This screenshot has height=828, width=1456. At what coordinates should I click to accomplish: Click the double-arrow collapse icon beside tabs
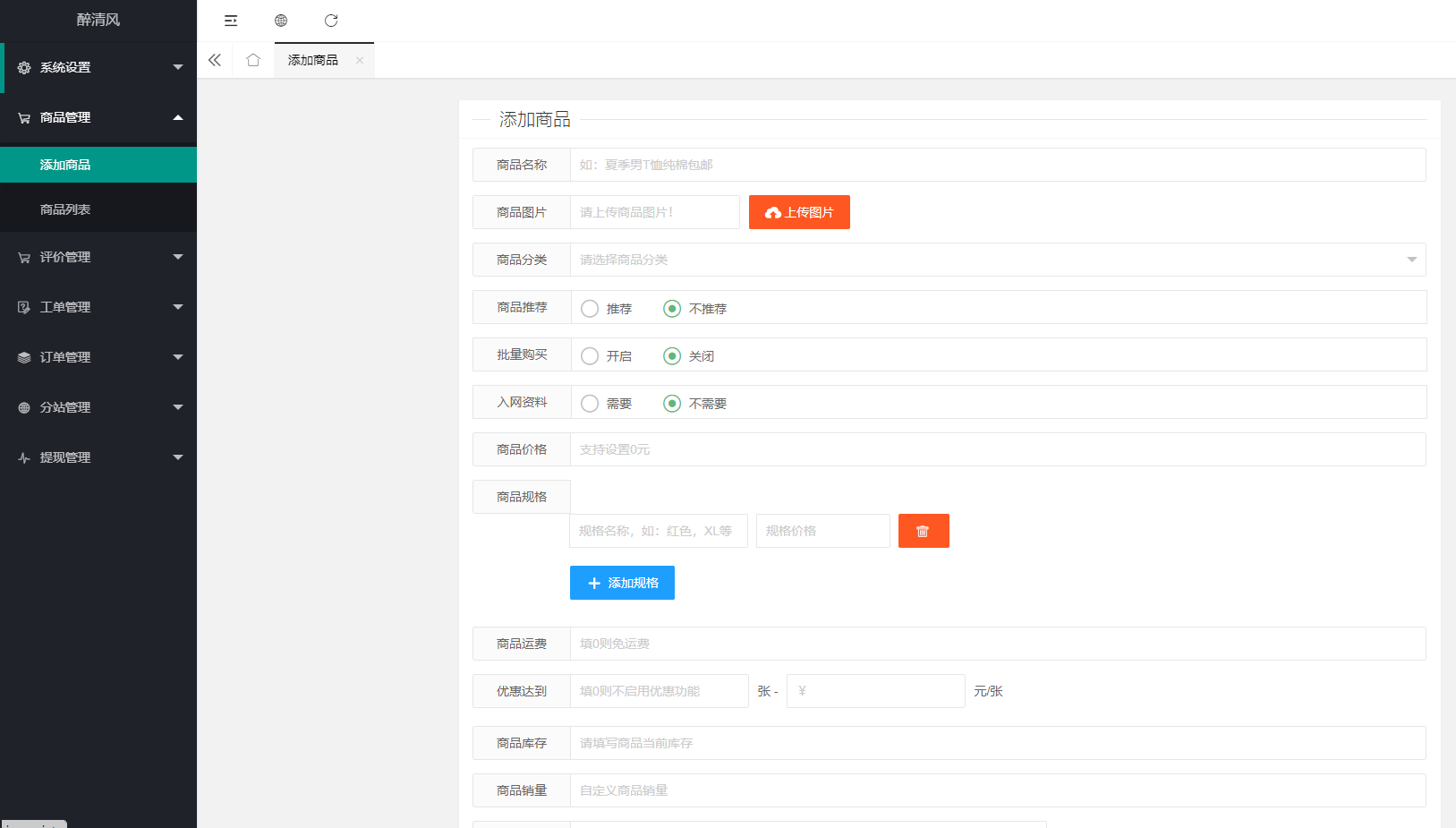click(215, 59)
